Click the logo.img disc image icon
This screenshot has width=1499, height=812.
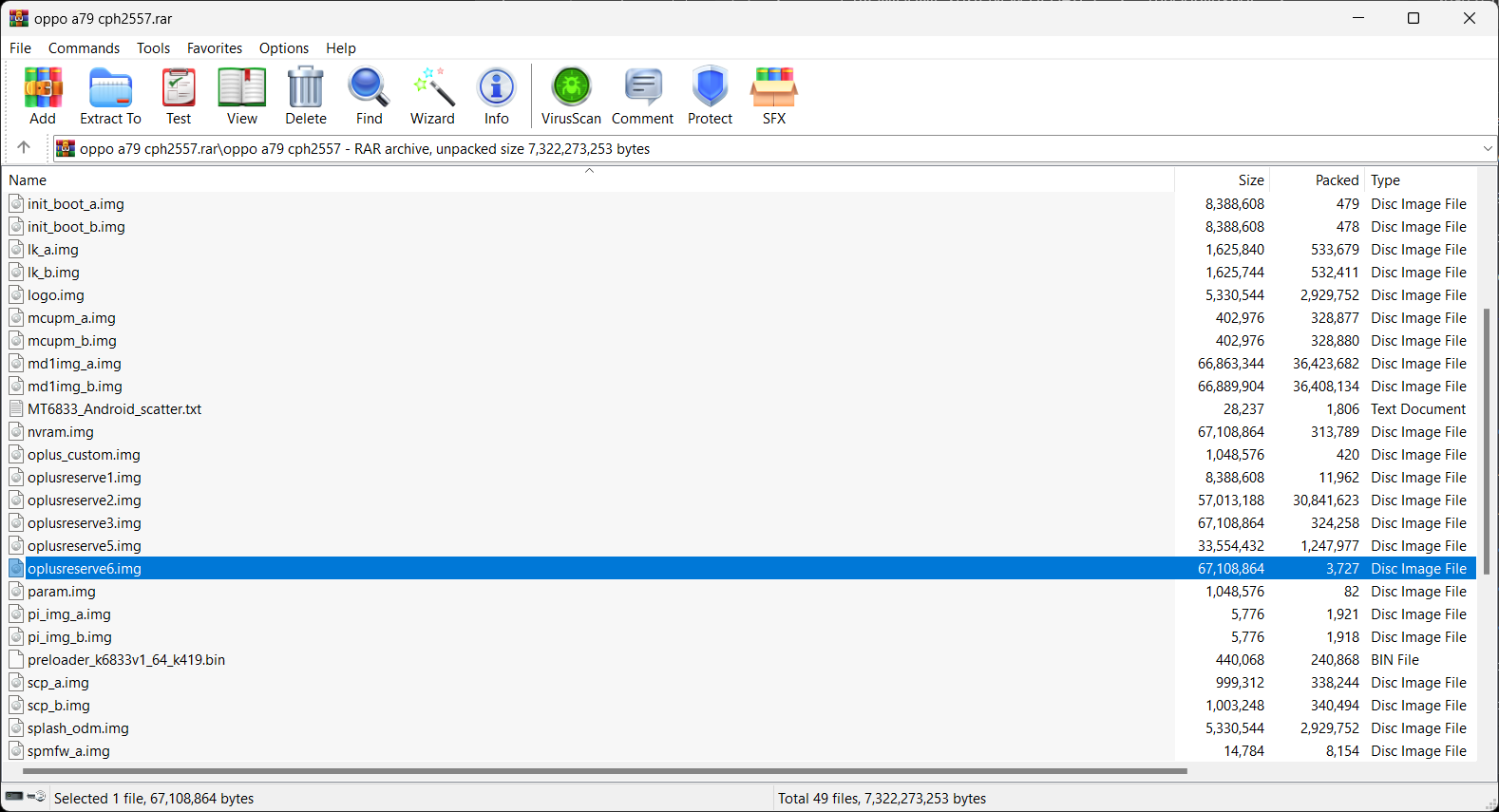pyautogui.click(x=16, y=294)
